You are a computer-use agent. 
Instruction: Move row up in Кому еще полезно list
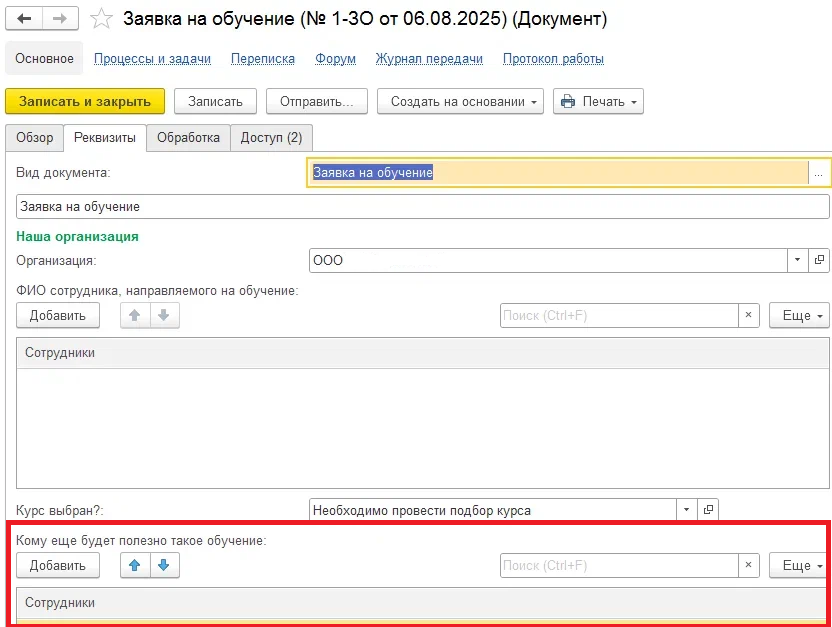click(135, 565)
